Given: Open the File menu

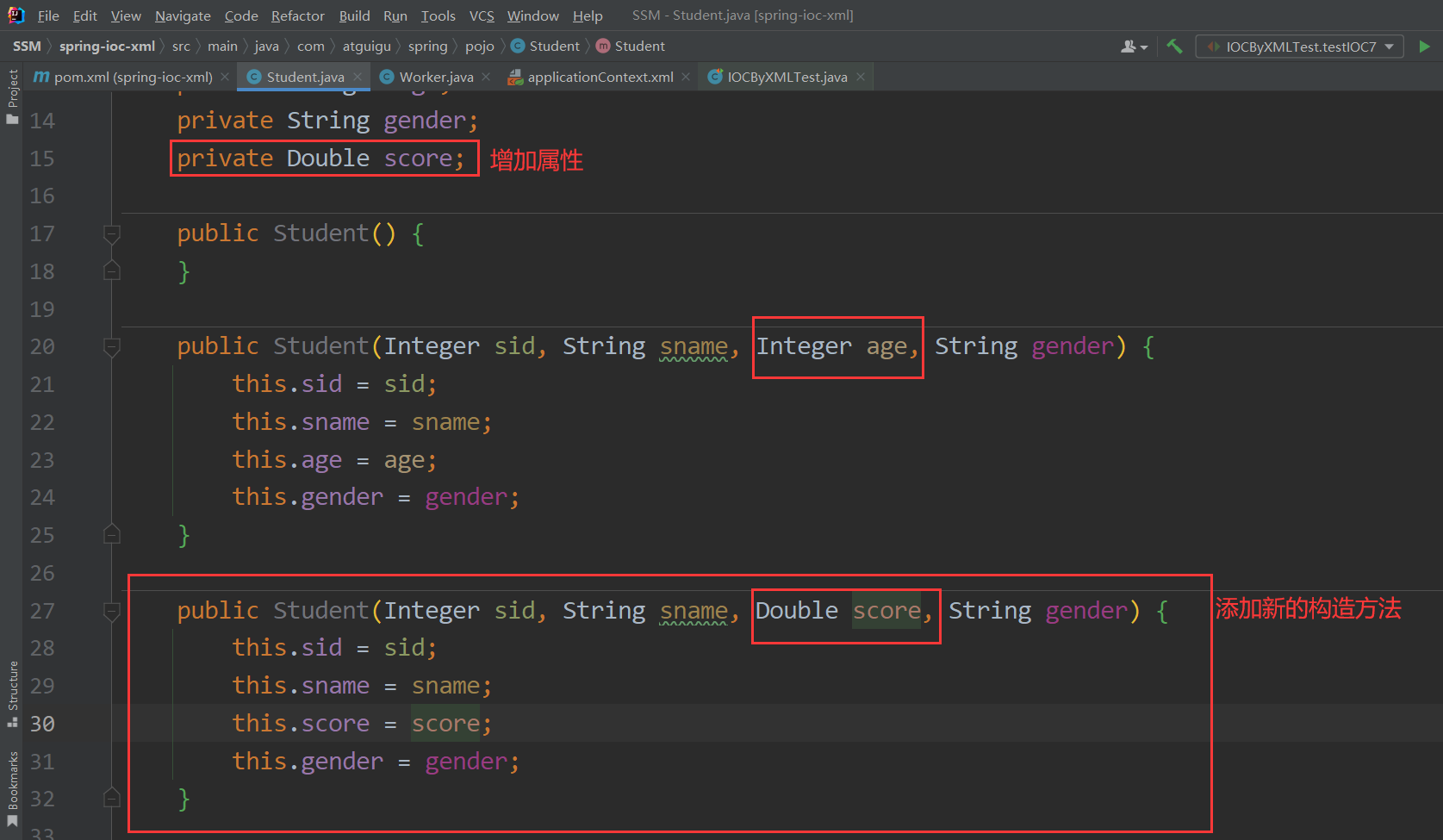Looking at the screenshot, I should pos(48,16).
